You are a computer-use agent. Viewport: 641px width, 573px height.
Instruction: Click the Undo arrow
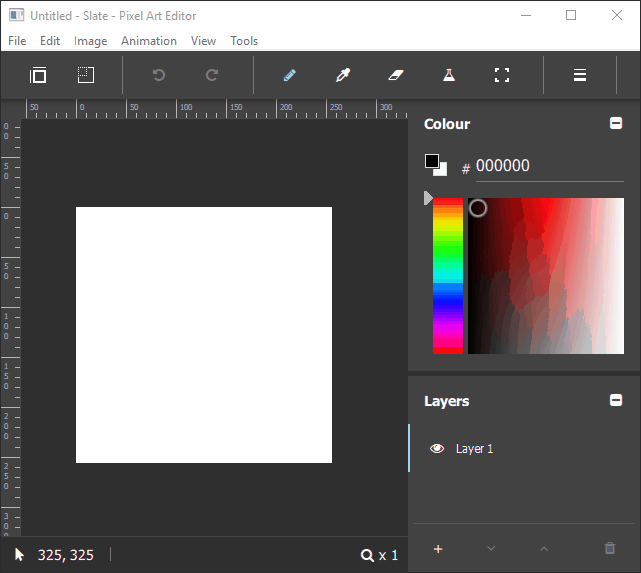point(158,75)
